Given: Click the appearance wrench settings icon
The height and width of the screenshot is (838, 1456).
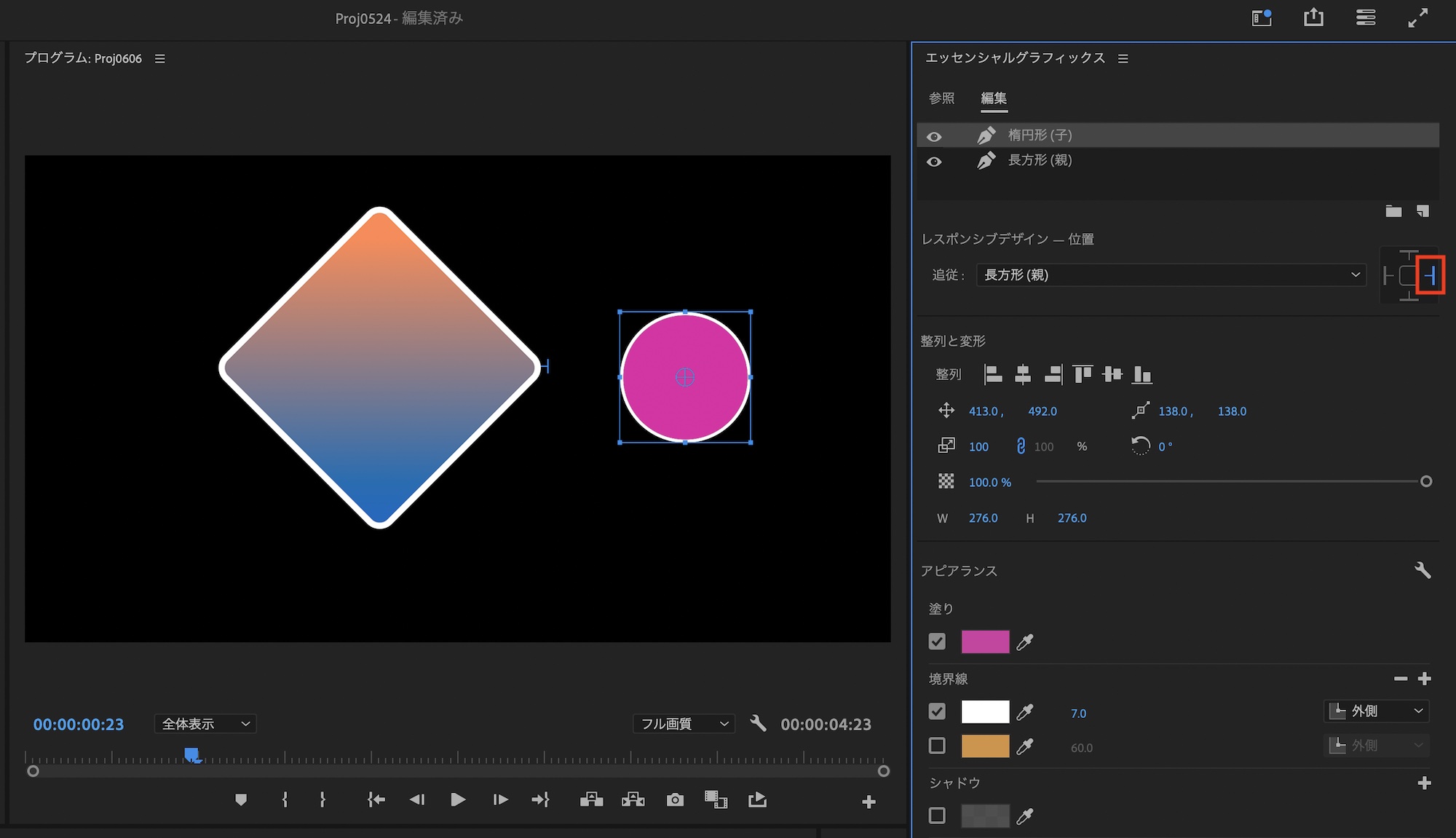Looking at the screenshot, I should (x=1423, y=570).
